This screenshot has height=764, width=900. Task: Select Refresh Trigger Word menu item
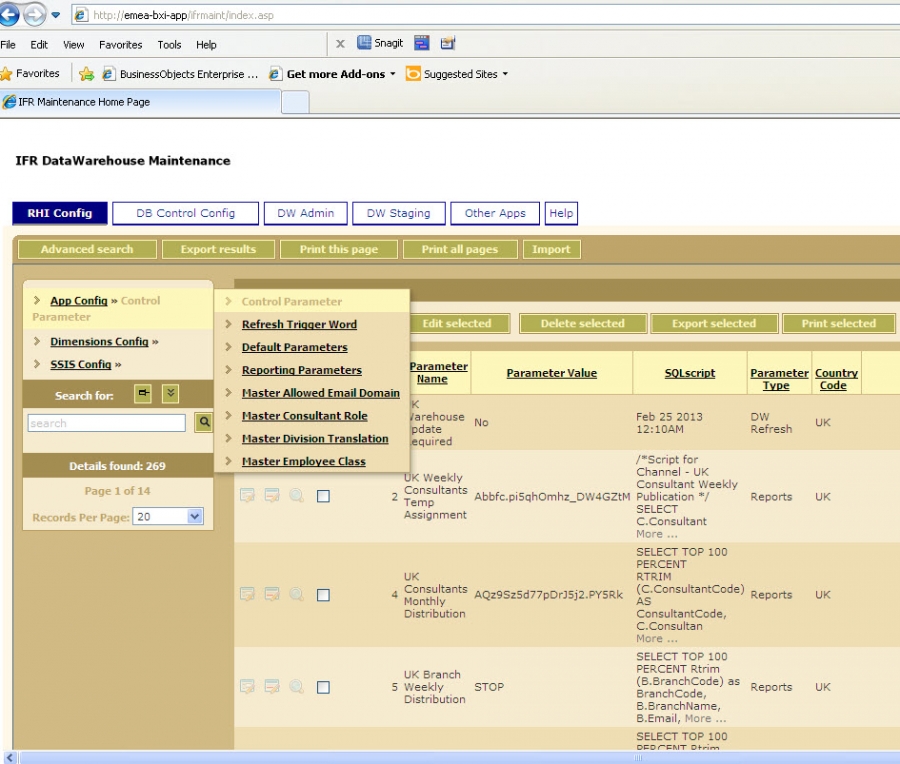(299, 324)
